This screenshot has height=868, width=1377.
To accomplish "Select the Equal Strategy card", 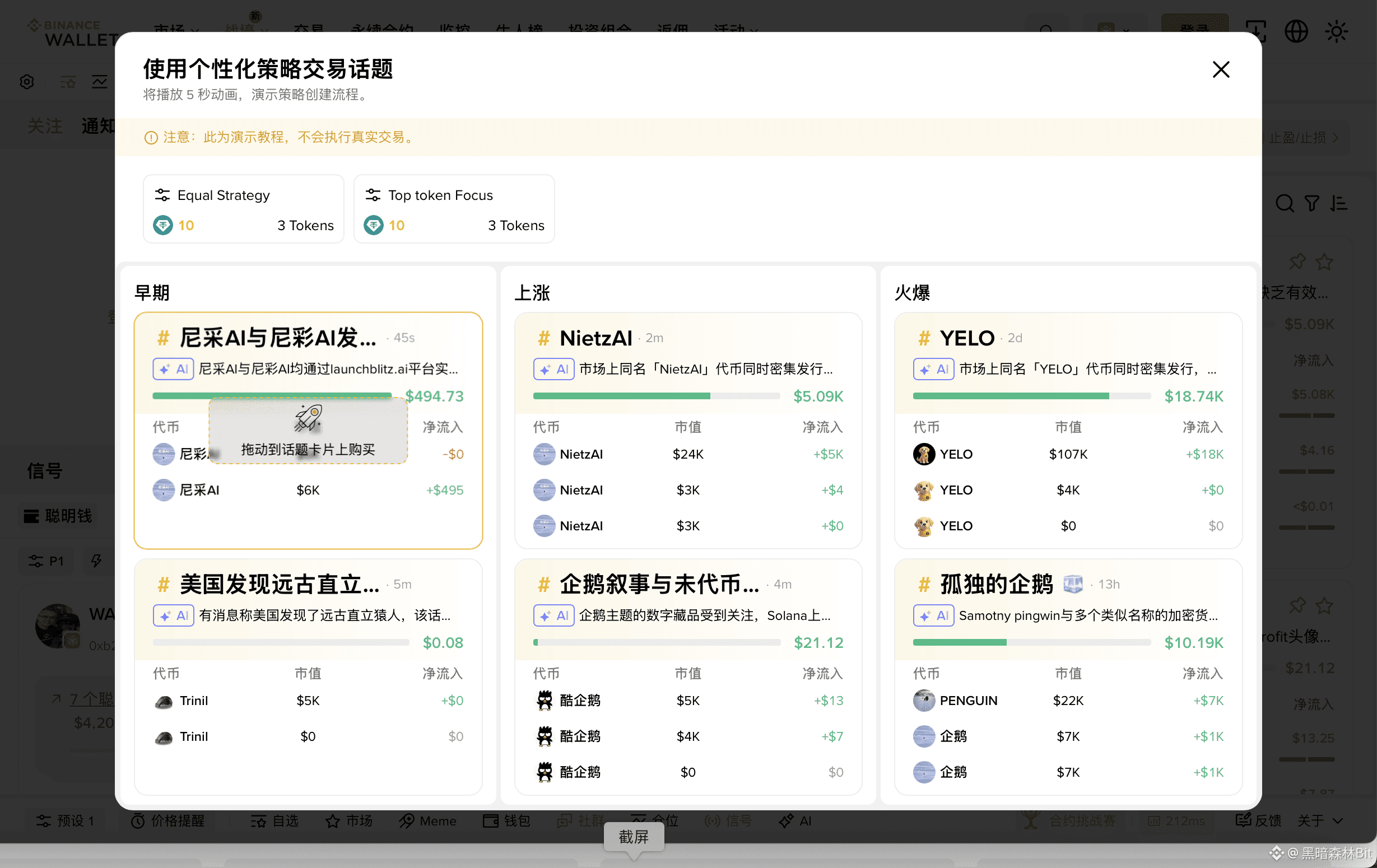I will [x=243, y=209].
